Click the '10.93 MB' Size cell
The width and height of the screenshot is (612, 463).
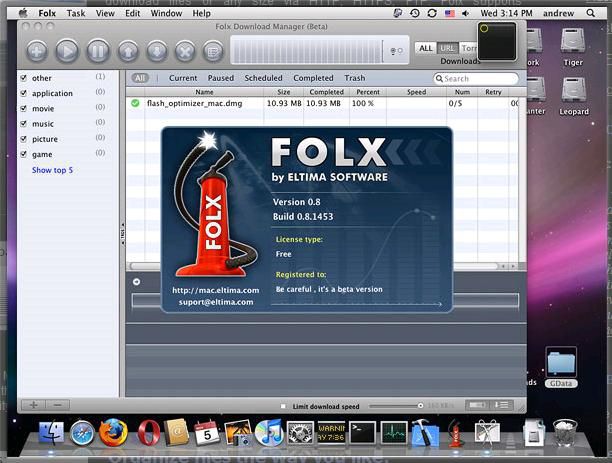point(284,103)
